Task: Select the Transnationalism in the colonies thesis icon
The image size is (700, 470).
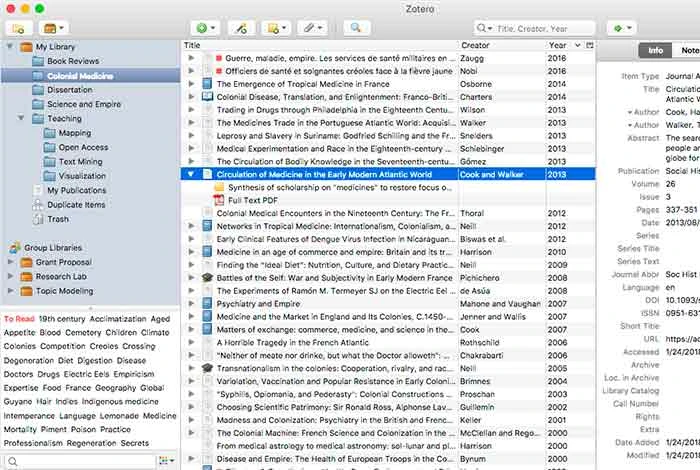Action: point(207,368)
